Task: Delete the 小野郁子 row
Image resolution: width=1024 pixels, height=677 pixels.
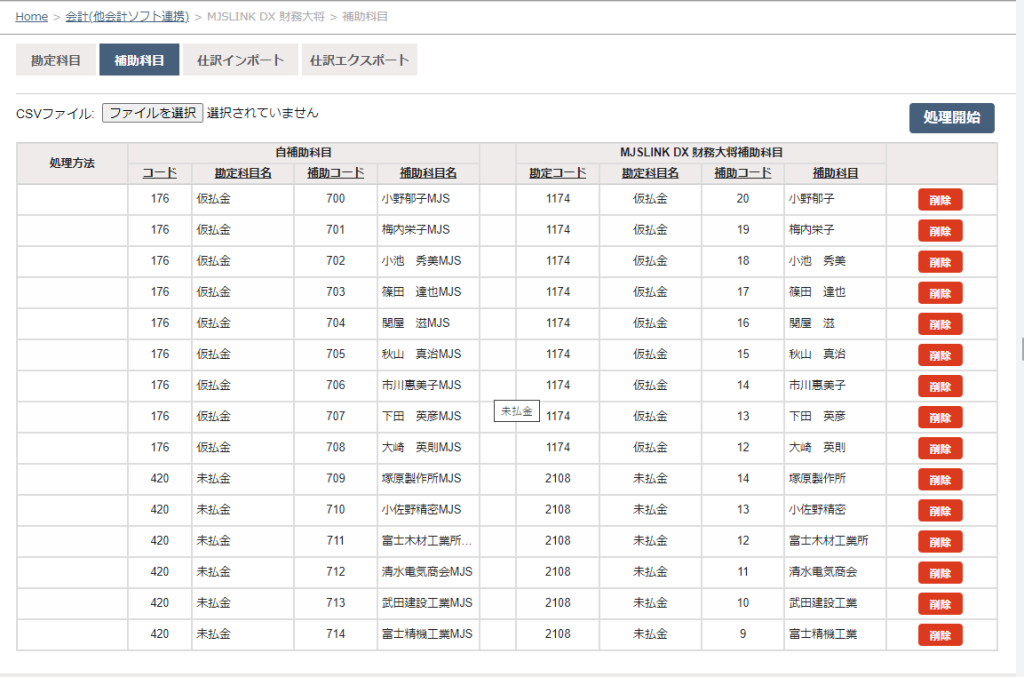Action: coord(940,200)
